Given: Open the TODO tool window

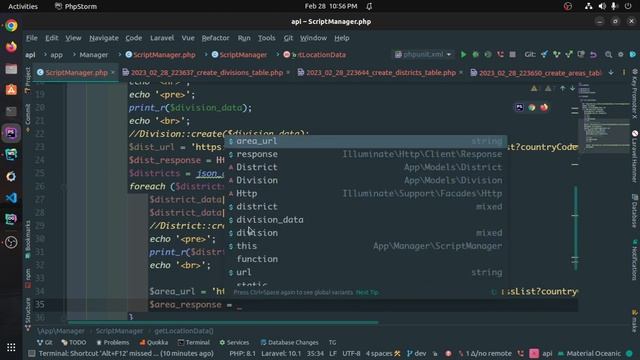Looking at the screenshot, I should 73,342.
